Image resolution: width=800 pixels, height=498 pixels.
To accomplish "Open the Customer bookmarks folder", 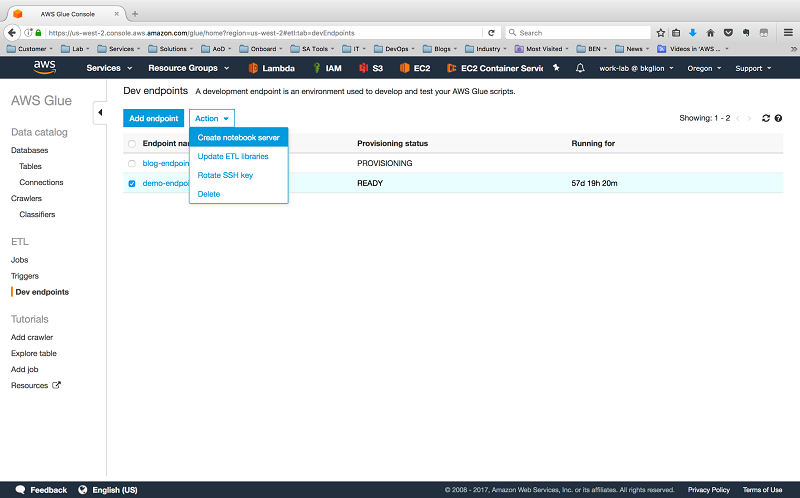I will [29, 49].
